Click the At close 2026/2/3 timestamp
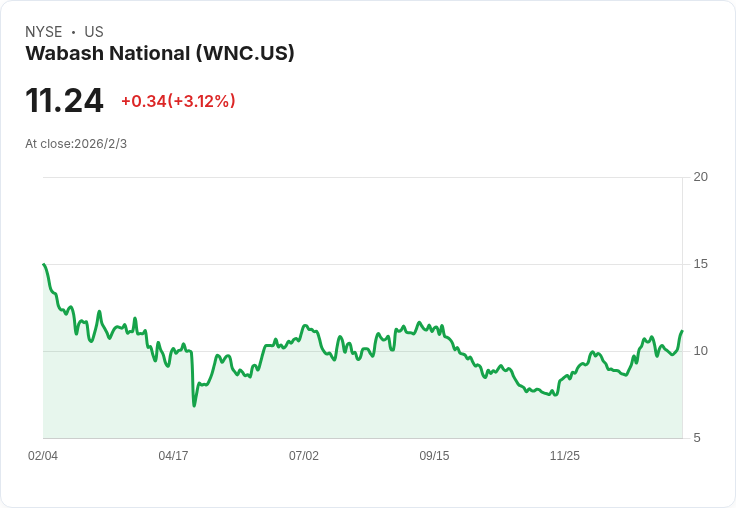 (x=76, y=144)
